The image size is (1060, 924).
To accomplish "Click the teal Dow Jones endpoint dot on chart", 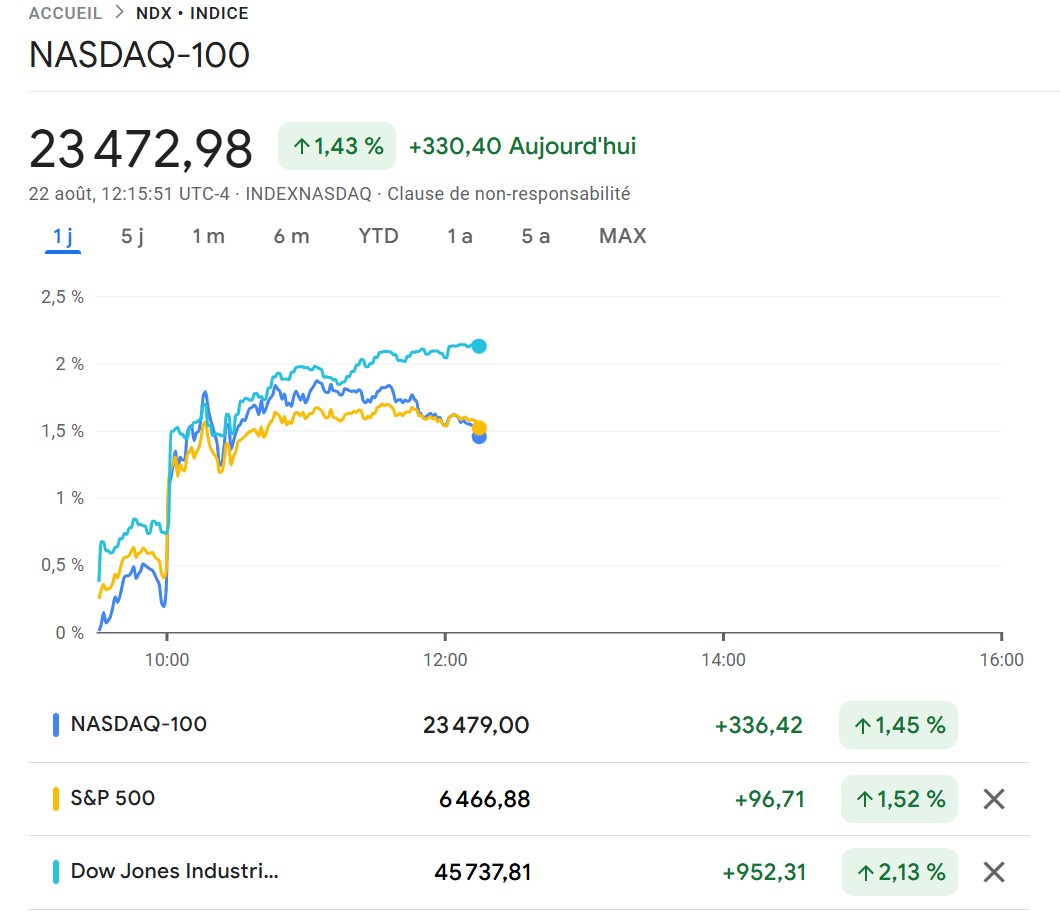I will tap(479, 346).
